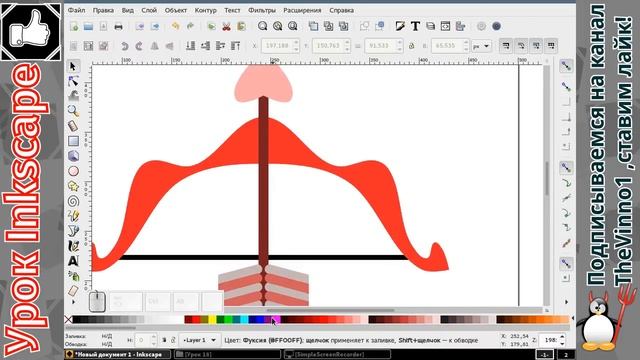Rotate selection 90° counter-clockwise icon
This screenshot has width=640, height=360.
tap(124, 46)
